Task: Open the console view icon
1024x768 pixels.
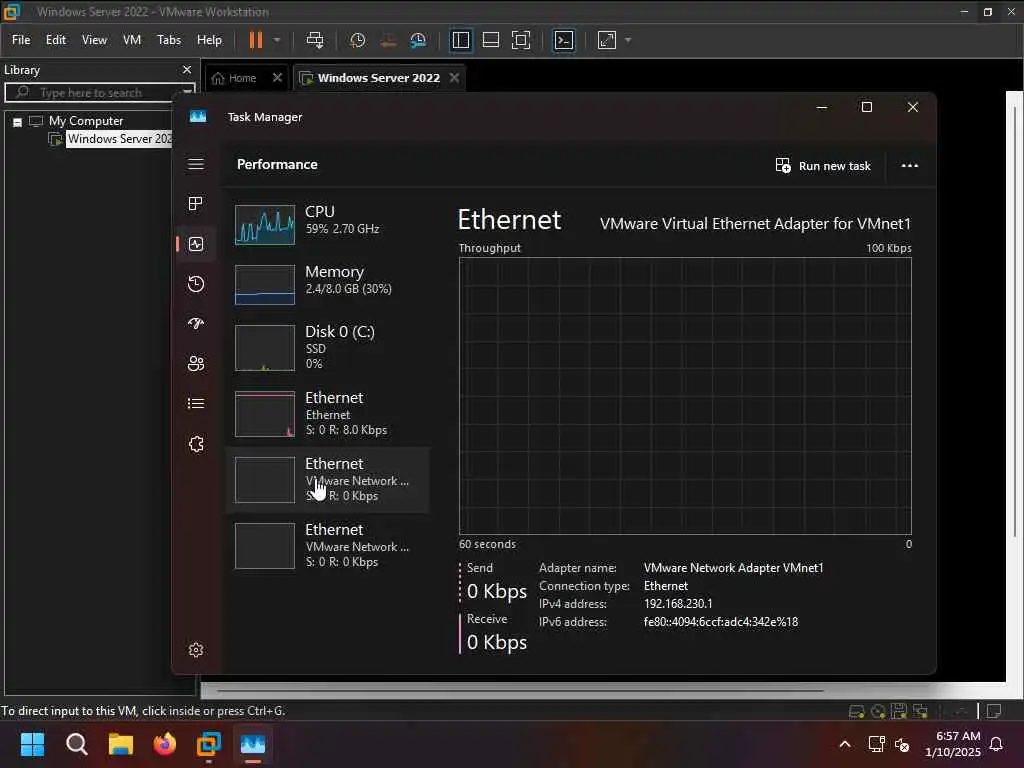Action: (564, 40)
